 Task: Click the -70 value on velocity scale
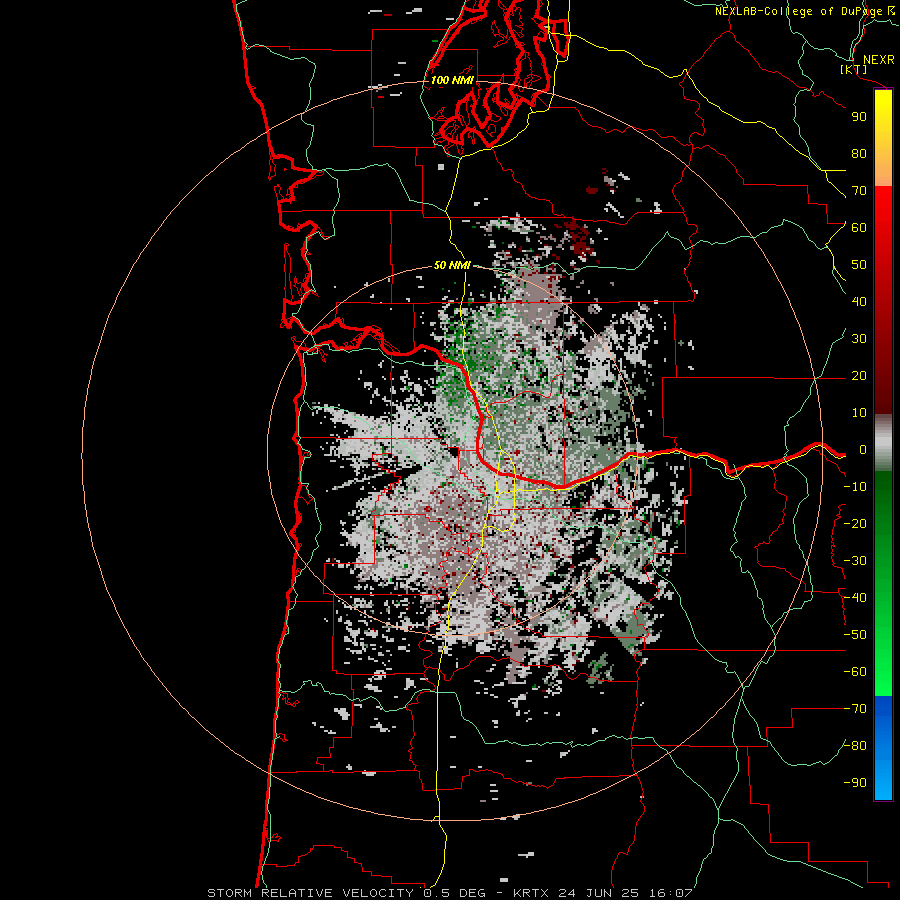click(855, 709)
